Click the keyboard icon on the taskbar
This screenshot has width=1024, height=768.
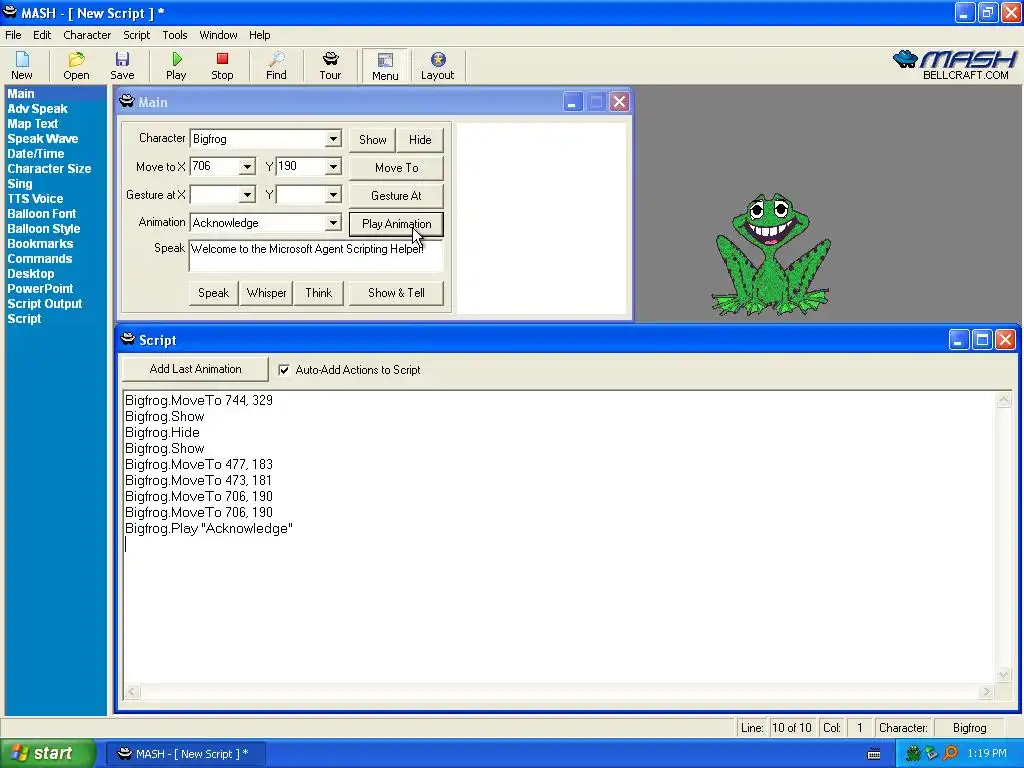(874, 754)
